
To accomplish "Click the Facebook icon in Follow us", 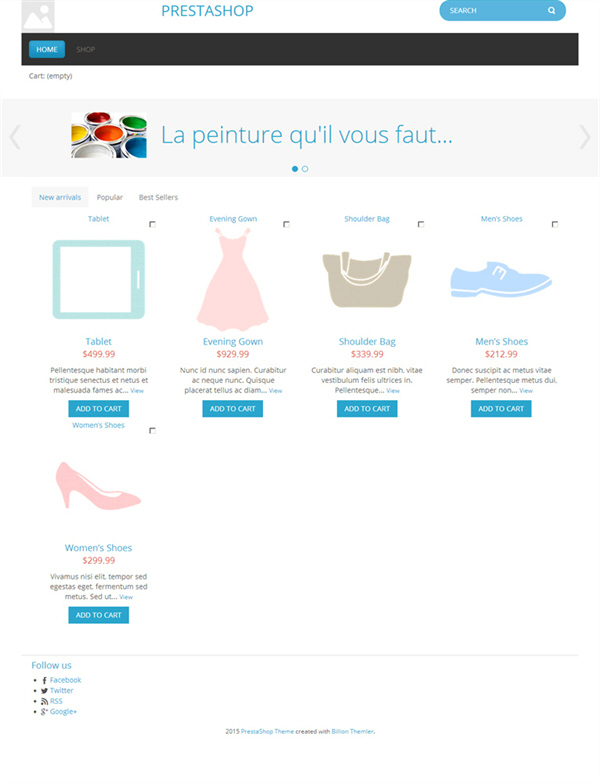I will click(44, 680).
